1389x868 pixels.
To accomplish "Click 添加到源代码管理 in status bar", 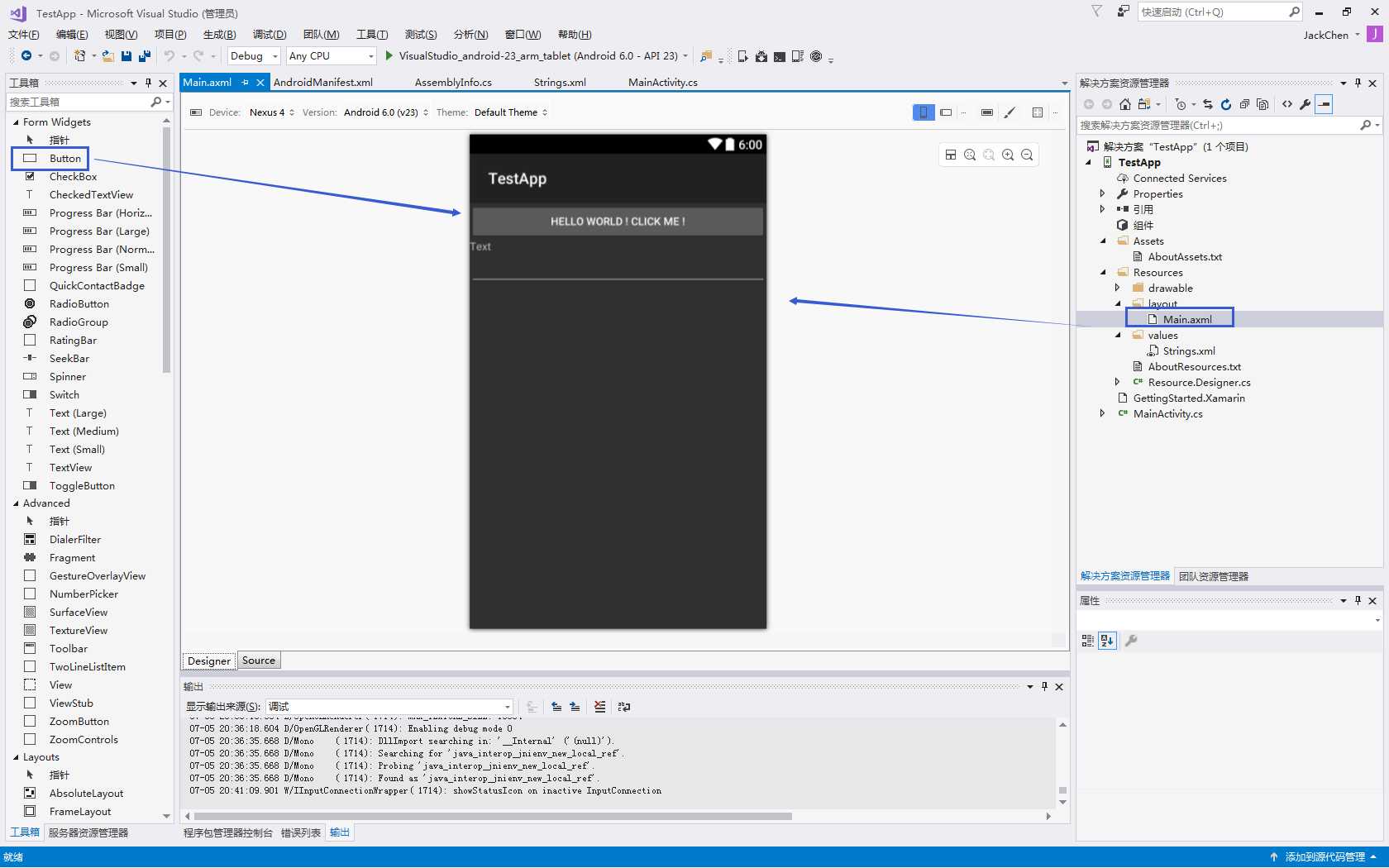I will [x=1325, y=857].
